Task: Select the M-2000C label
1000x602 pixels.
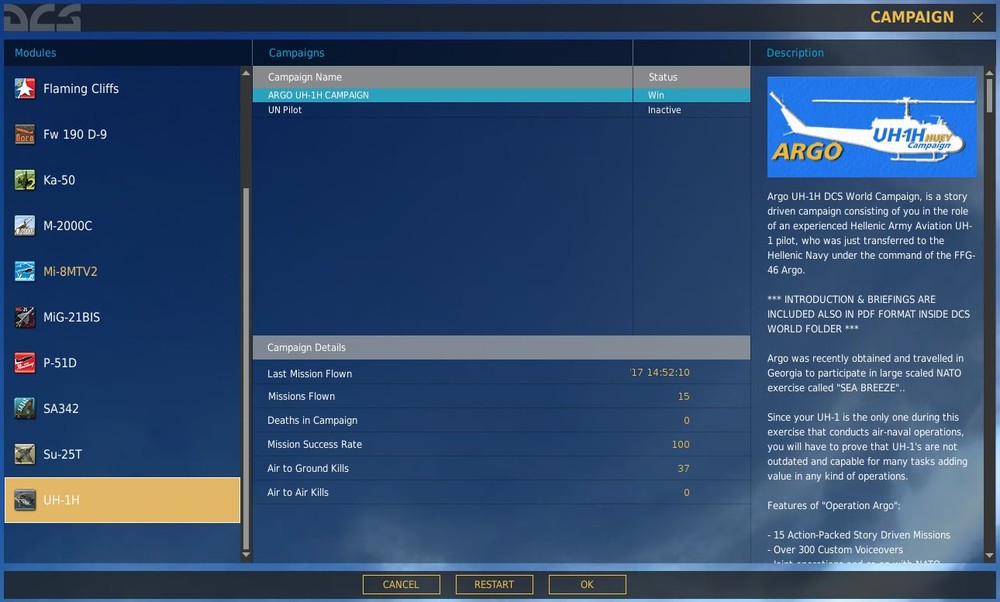Action: (68, 226)
